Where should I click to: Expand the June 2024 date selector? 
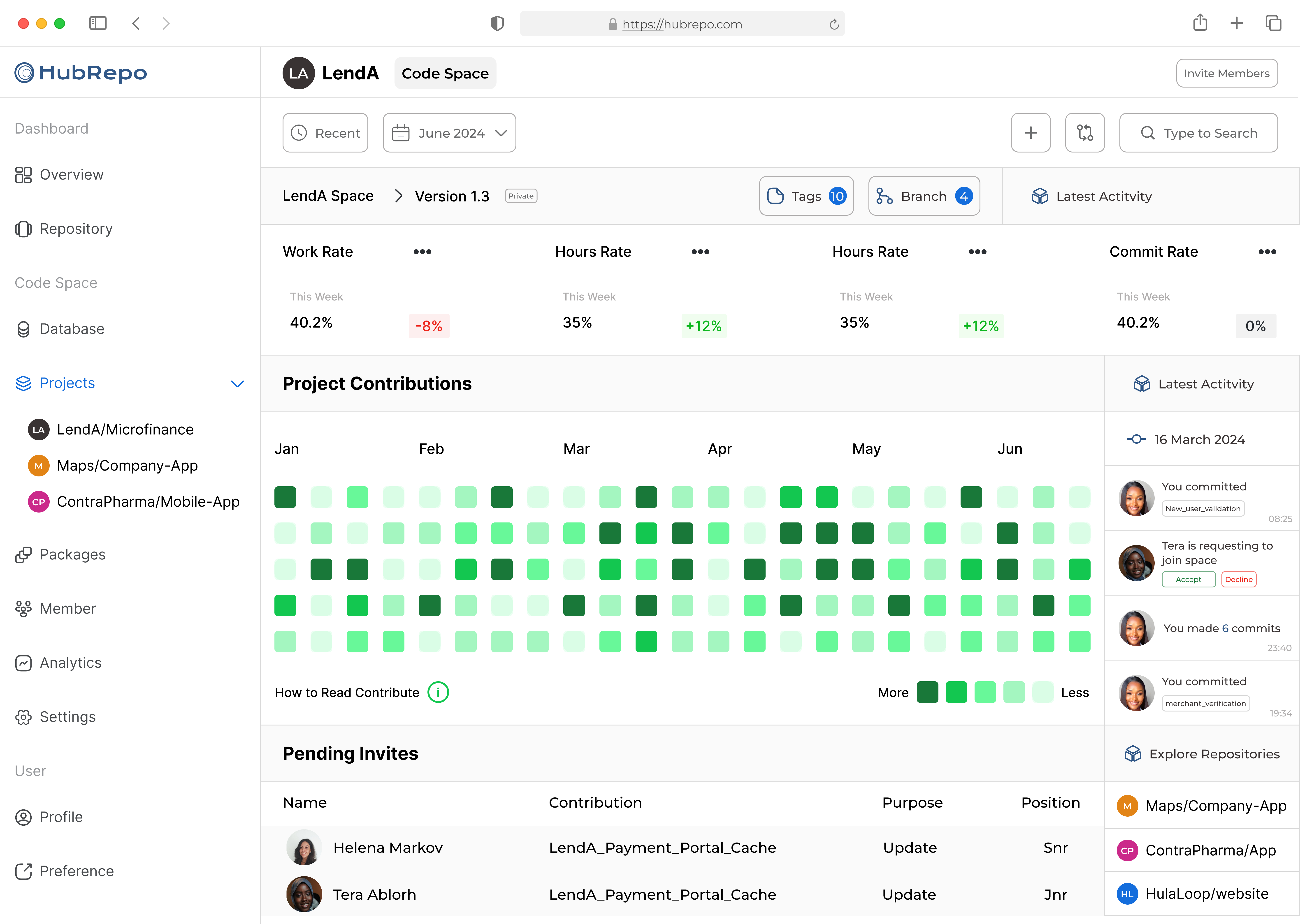[x=449, y=133]
